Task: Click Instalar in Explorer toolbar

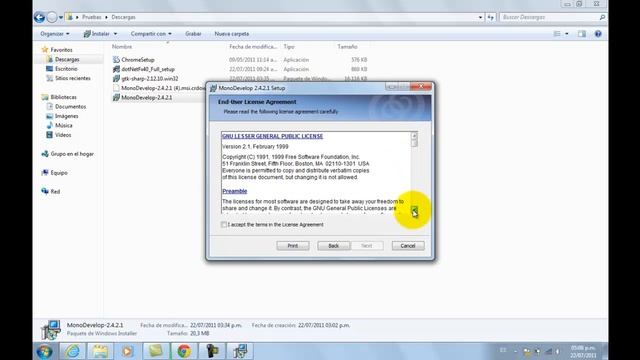Action: pyautogui.click(x=97, y=34)
